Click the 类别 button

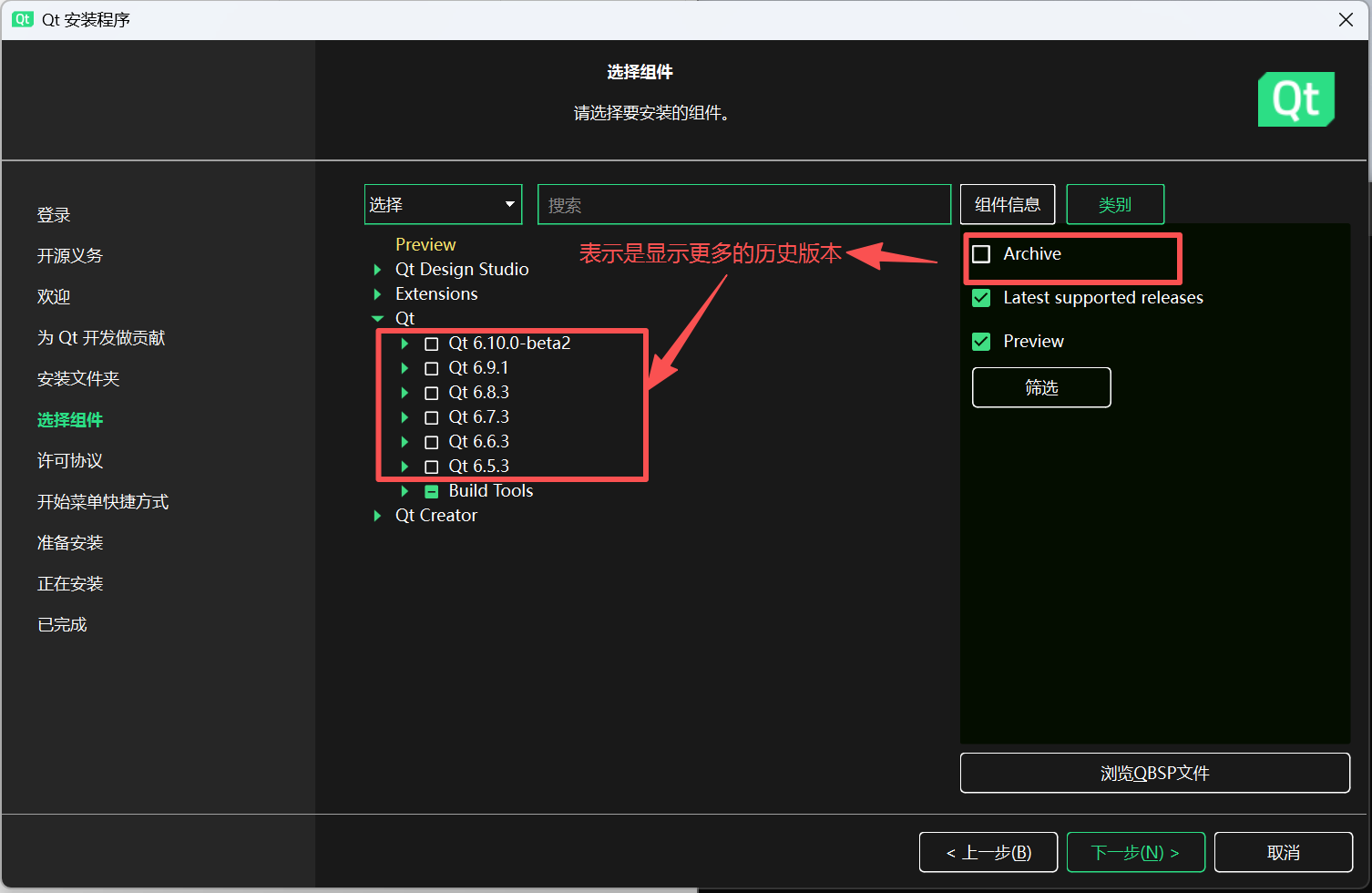point(1115,204)
